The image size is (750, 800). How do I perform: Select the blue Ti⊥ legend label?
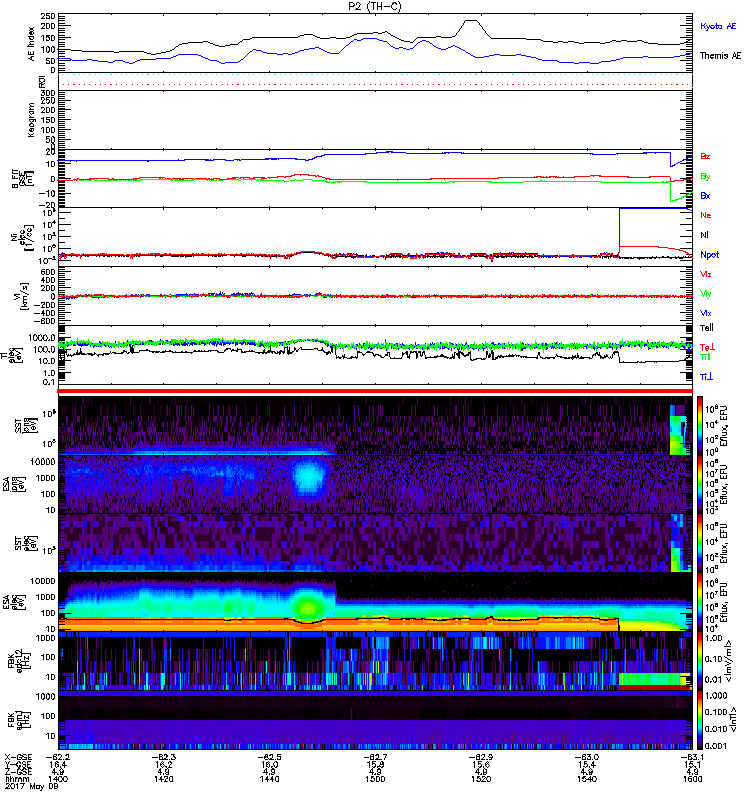(x=707, y=377)
